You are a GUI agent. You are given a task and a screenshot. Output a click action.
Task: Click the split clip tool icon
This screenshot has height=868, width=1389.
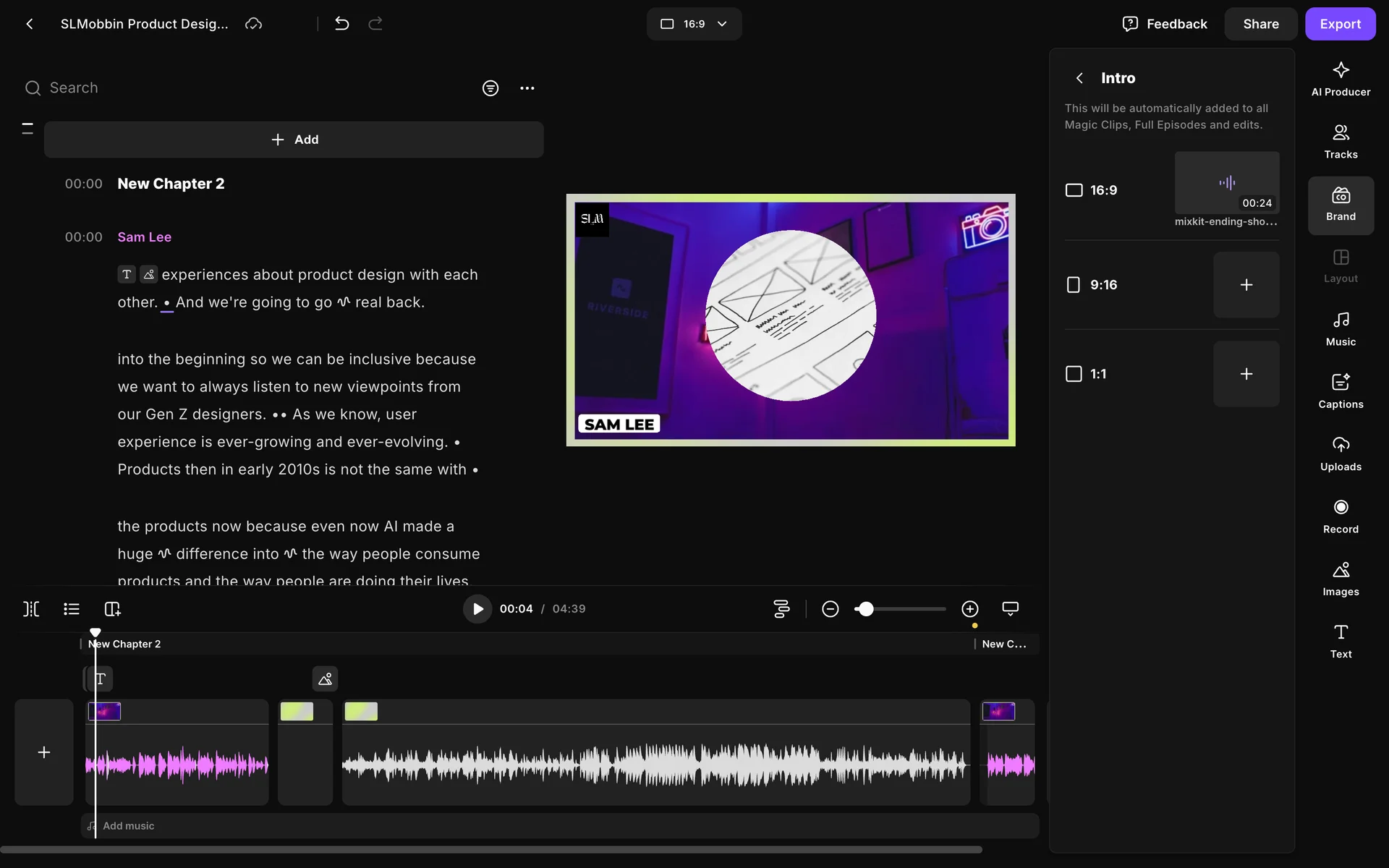pos(31,609)
